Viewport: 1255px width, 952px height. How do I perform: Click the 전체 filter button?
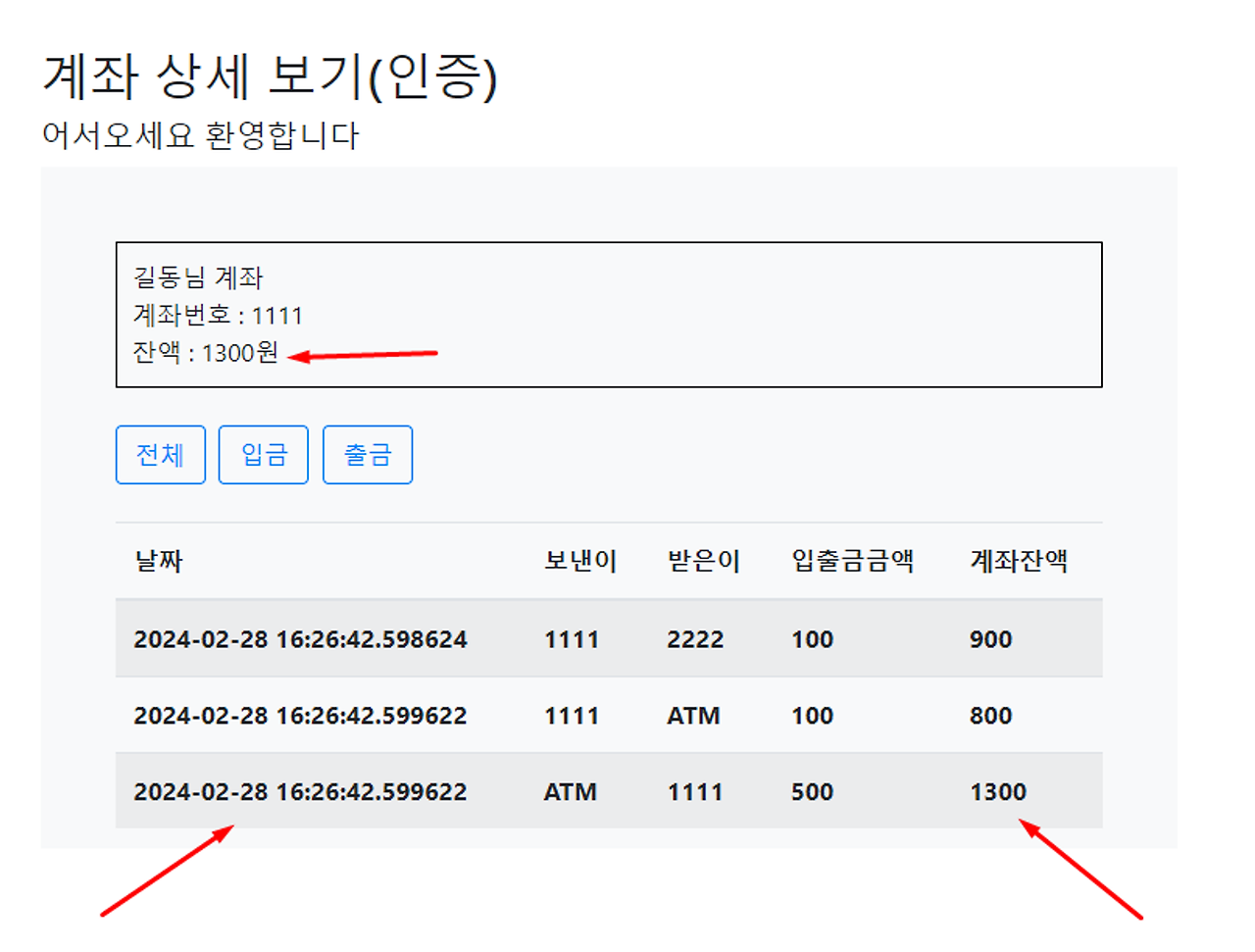(x=161, y=455)
